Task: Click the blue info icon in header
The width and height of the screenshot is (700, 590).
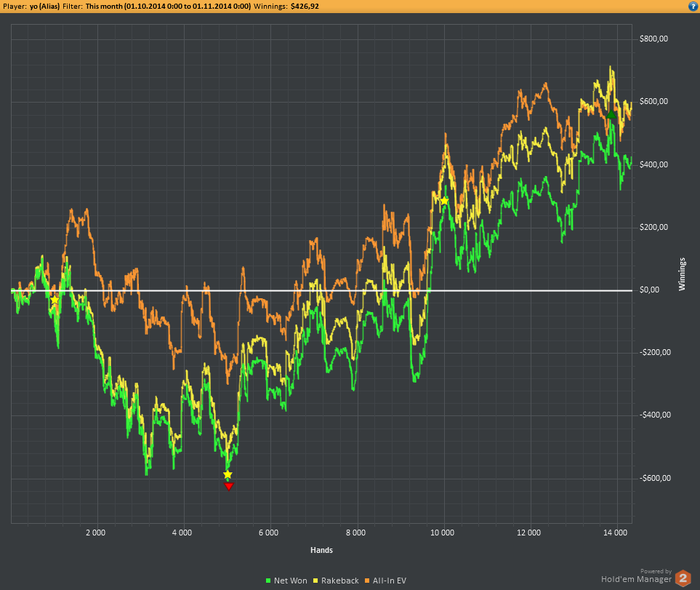Action: (x=693, y=6)
